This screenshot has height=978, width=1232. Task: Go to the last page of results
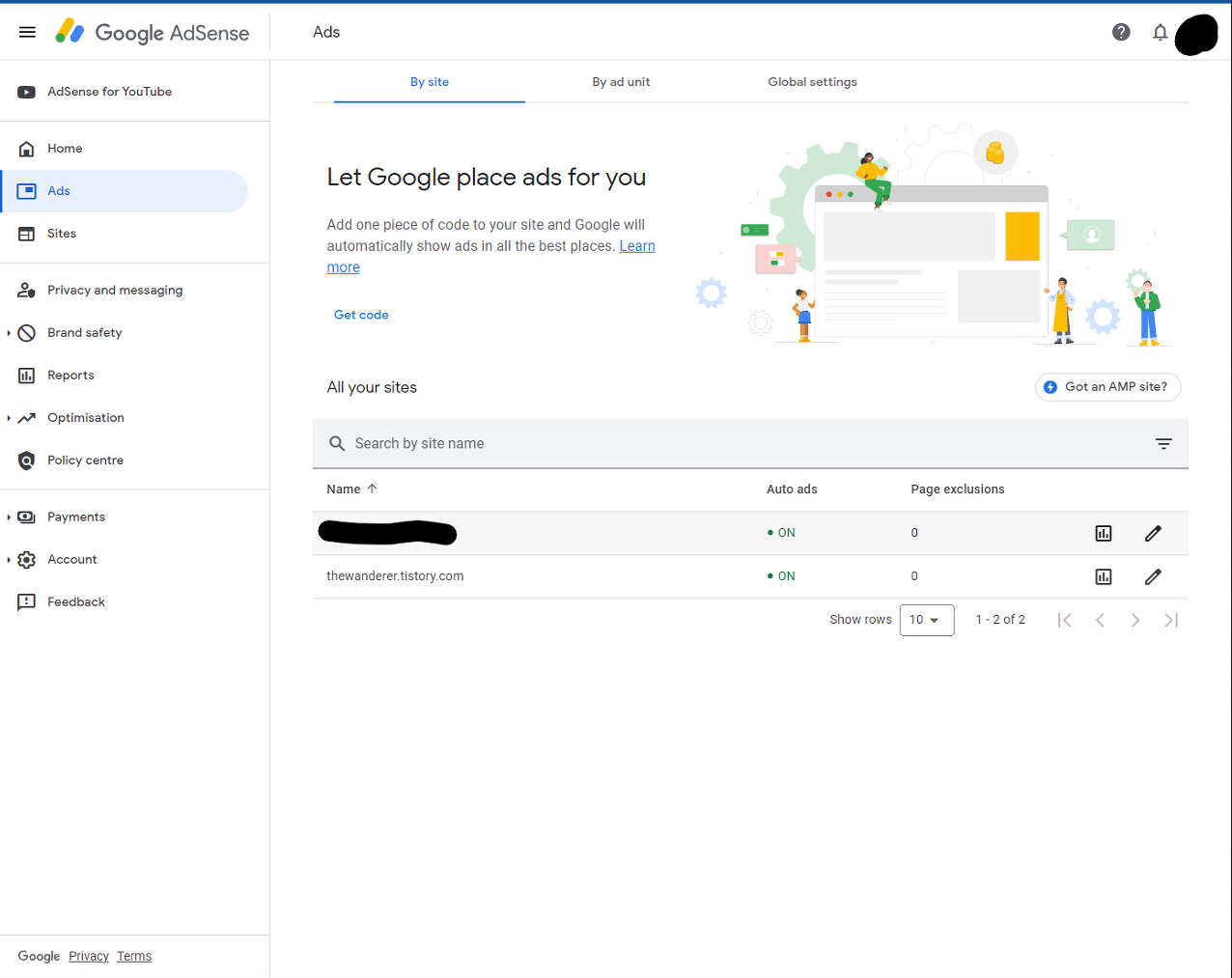1171,620
